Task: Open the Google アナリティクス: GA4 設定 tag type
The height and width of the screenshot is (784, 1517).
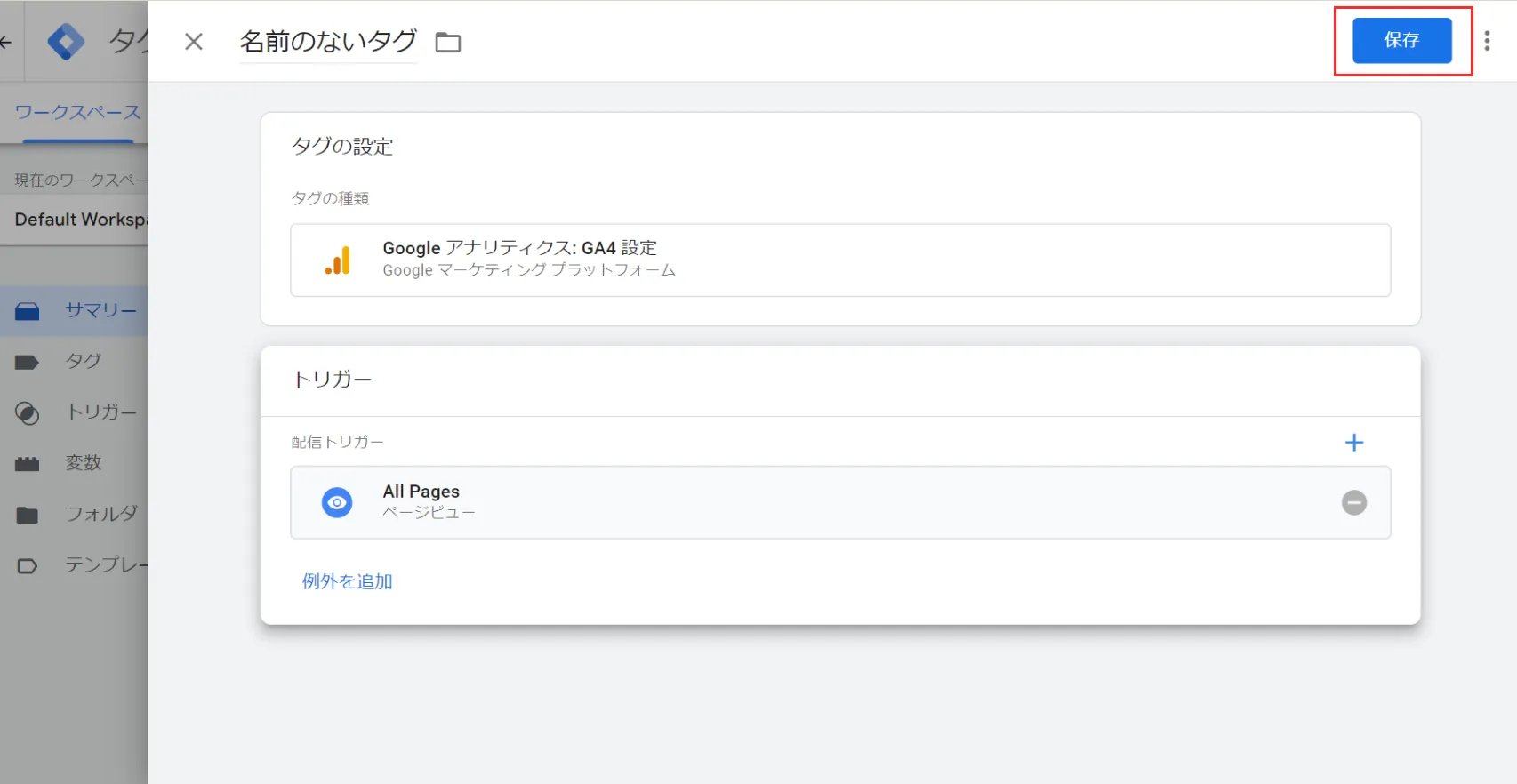Action: [519, 249]
